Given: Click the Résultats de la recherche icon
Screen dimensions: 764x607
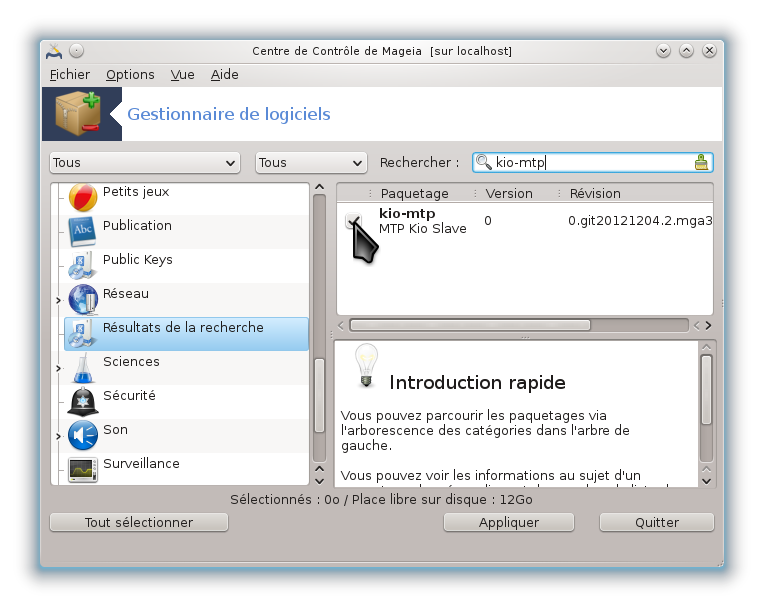Looking at the screenshot, I should [81, 334].
